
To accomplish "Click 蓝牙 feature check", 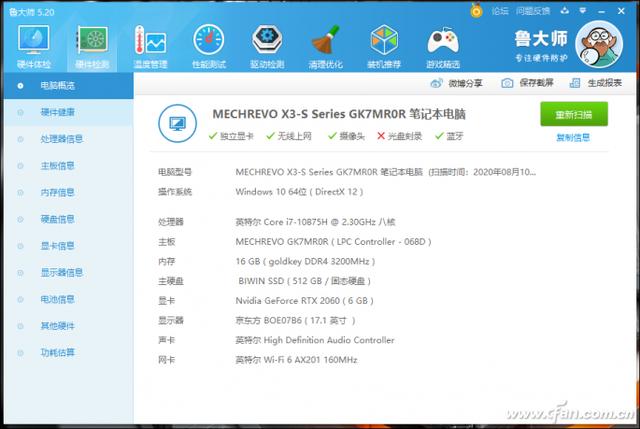I will tap(449, 136).
